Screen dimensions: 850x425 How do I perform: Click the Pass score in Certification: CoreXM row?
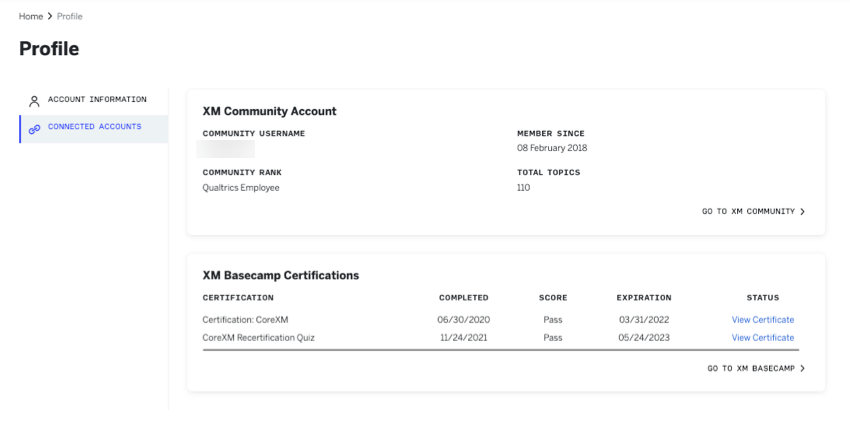[553, 320]
